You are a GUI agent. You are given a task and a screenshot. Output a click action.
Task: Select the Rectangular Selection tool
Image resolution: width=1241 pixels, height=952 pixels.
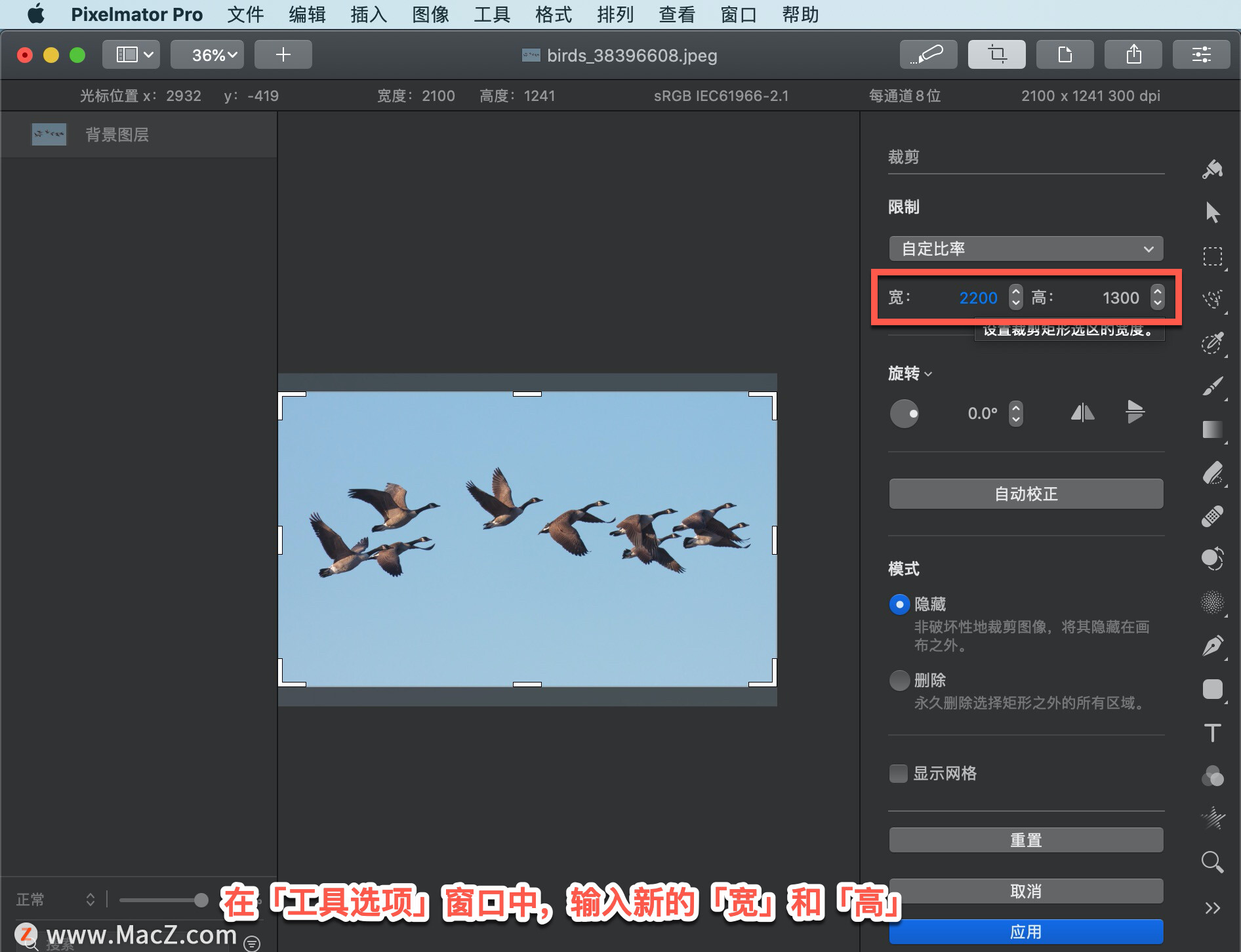[1212, 256]
